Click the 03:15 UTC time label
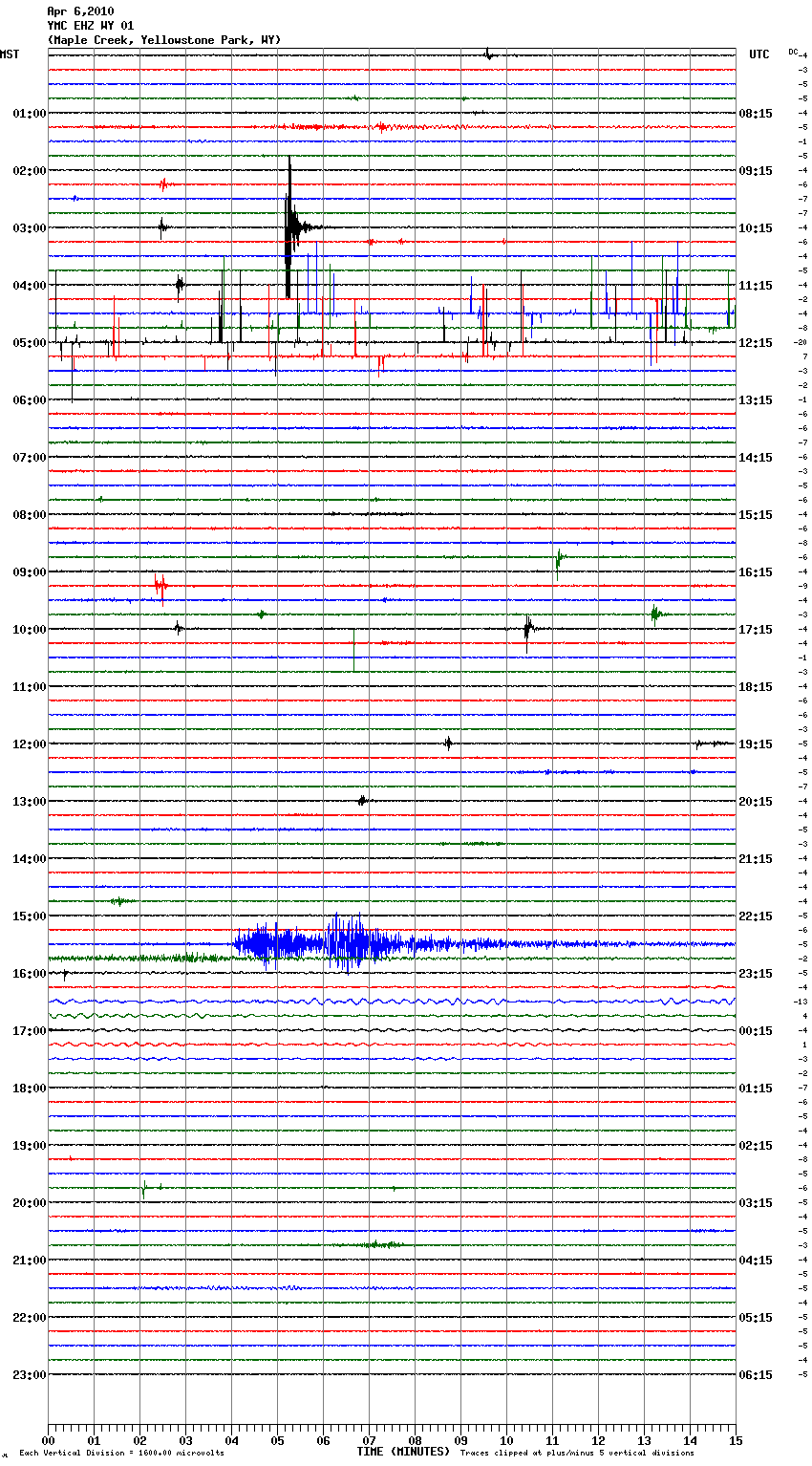The image size is (812, 1466). [756, 1202]
